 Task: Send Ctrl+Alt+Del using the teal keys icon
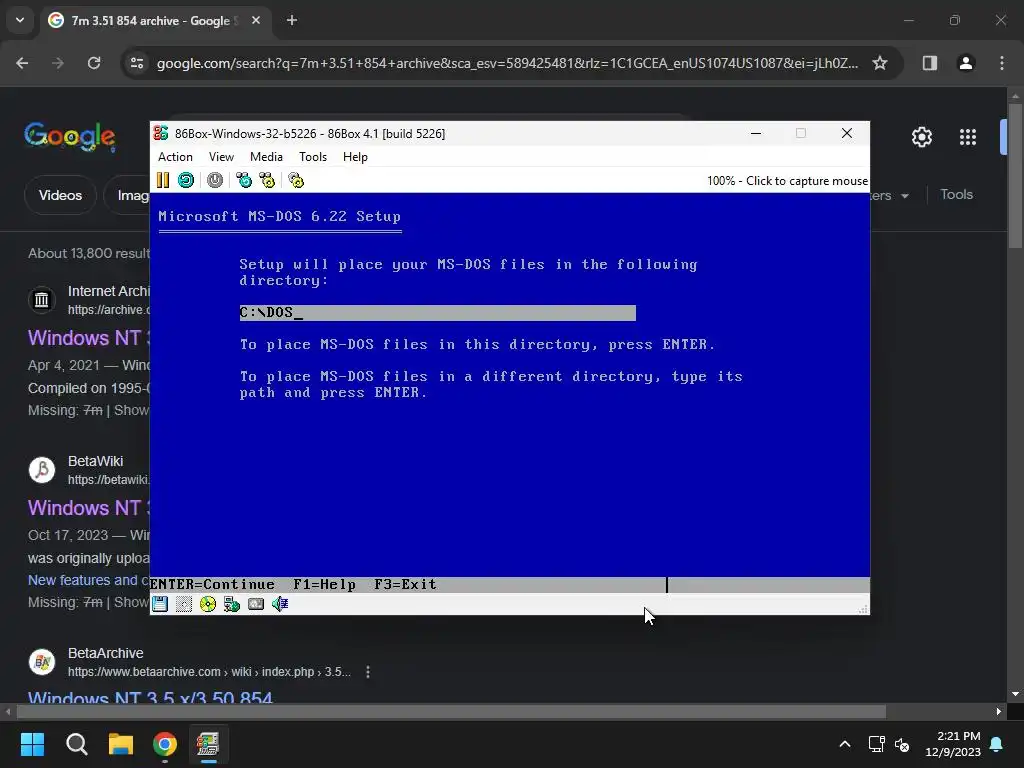coord(244,180)
